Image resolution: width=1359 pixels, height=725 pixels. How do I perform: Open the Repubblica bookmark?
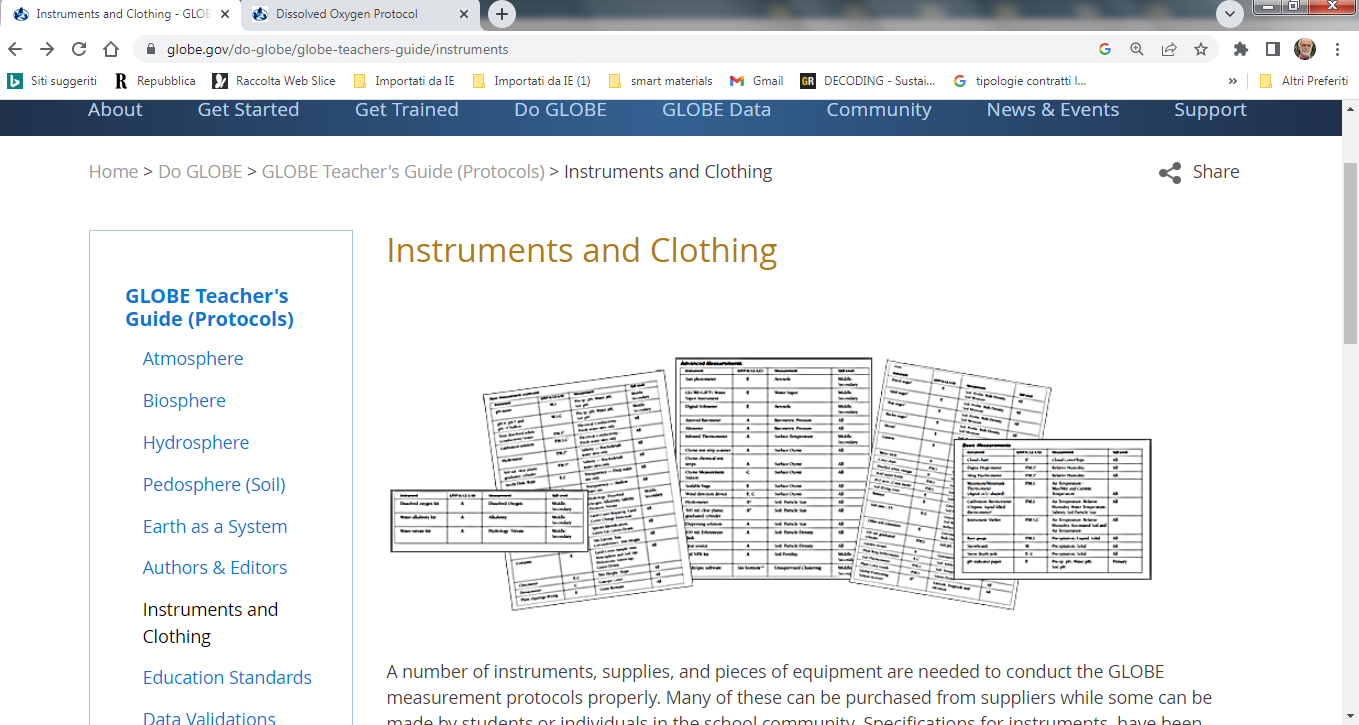pyautogui.click(x=155, y=81)
